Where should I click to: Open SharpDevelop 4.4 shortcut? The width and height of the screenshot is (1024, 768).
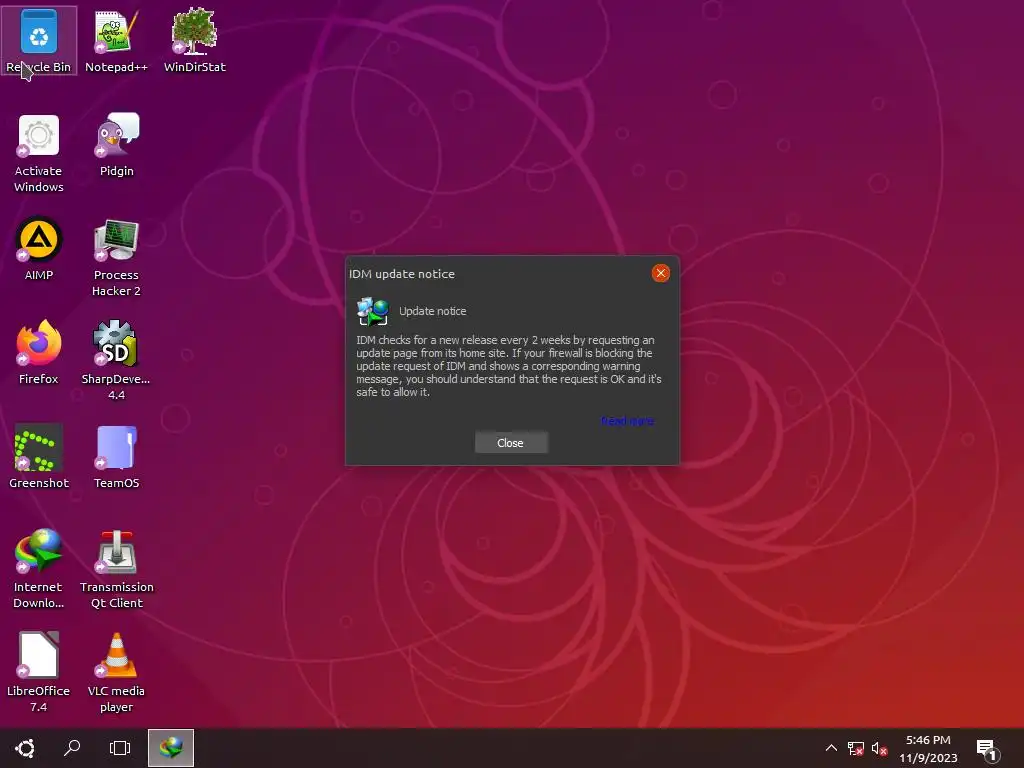coord(116,360)
